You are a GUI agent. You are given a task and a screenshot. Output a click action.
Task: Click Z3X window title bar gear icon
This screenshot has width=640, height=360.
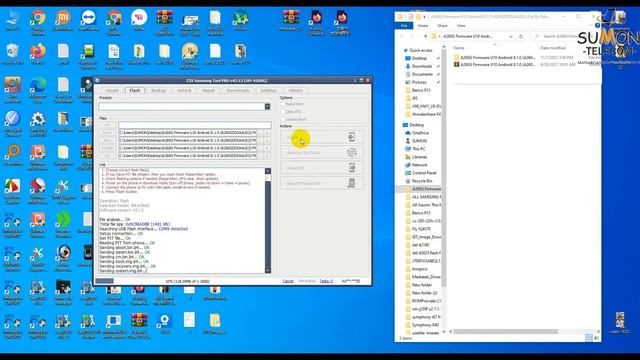click(98, 80)
